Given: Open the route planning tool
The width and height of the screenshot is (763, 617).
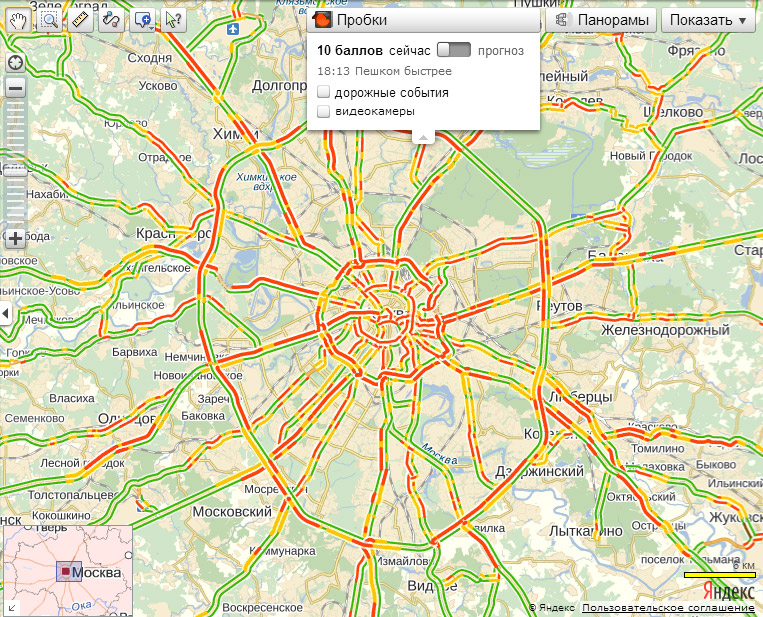Looking at the screenshot, I should tap(112, 19).
